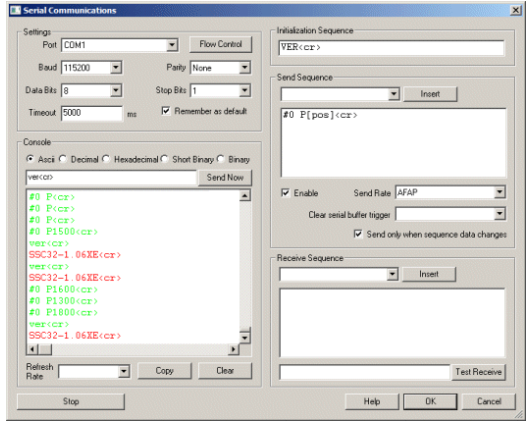Click console horizontal scroll left arrow
The width and height of the screenshot is (529, 421).
pos(32,349)
